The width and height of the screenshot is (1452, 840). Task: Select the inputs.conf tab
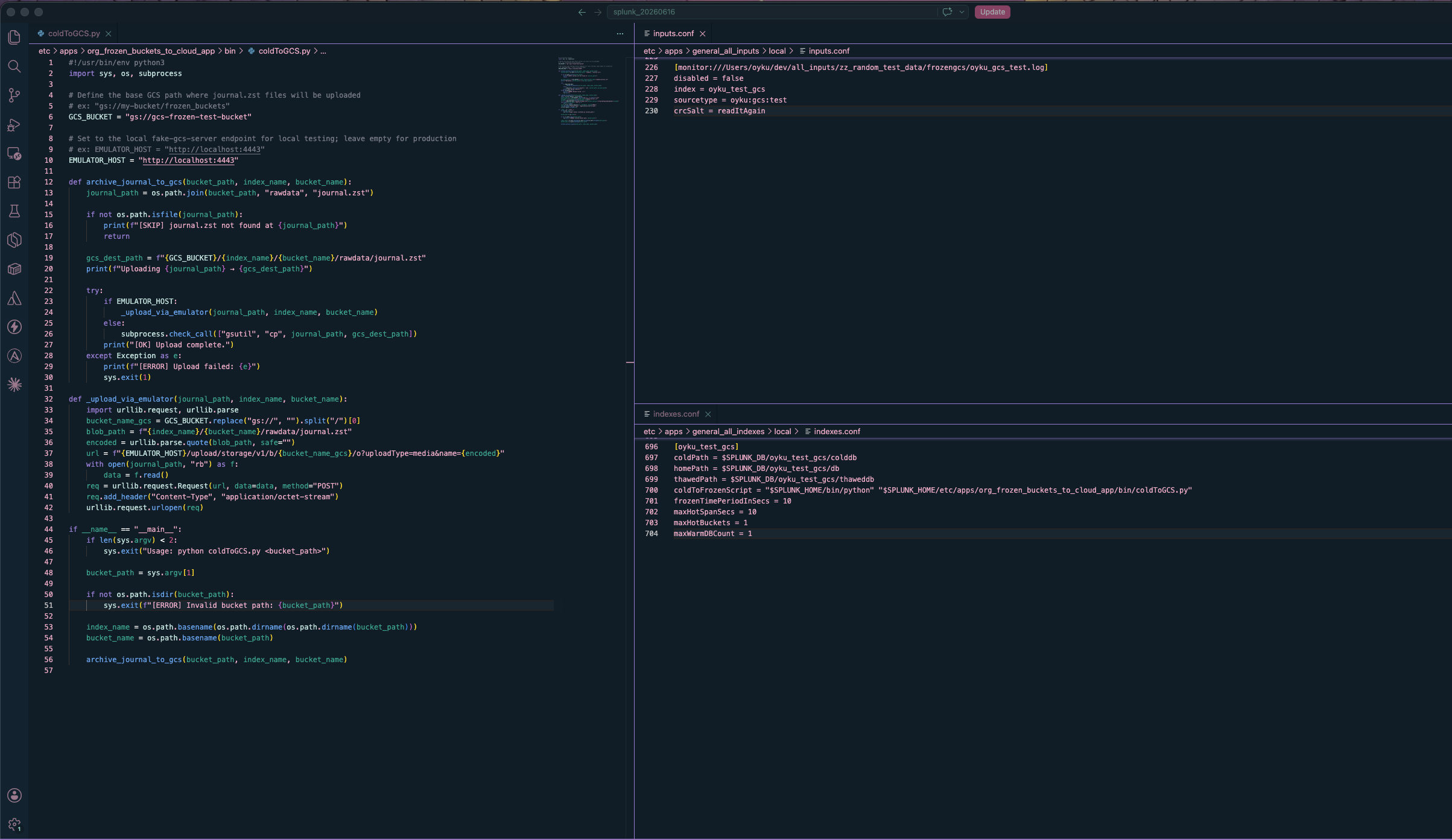(x=673, y=34)
